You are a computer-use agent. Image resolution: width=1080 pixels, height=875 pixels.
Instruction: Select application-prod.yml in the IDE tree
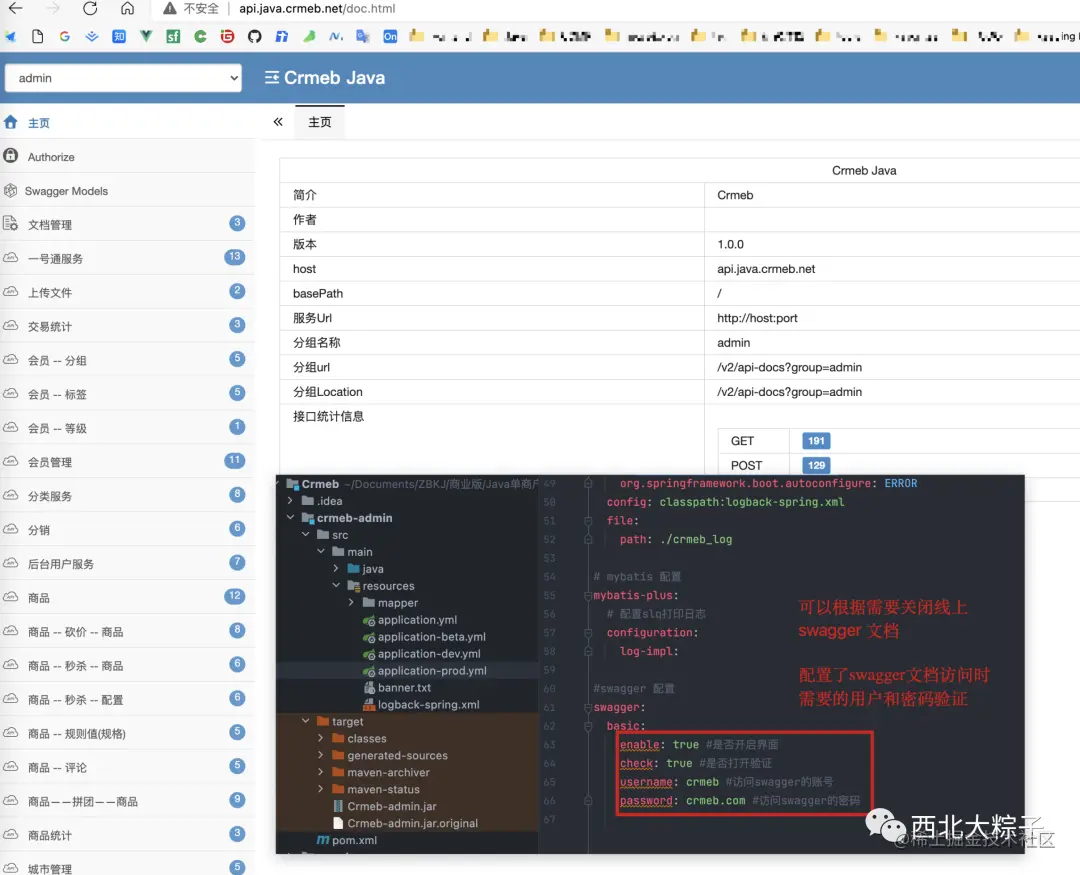432,670
